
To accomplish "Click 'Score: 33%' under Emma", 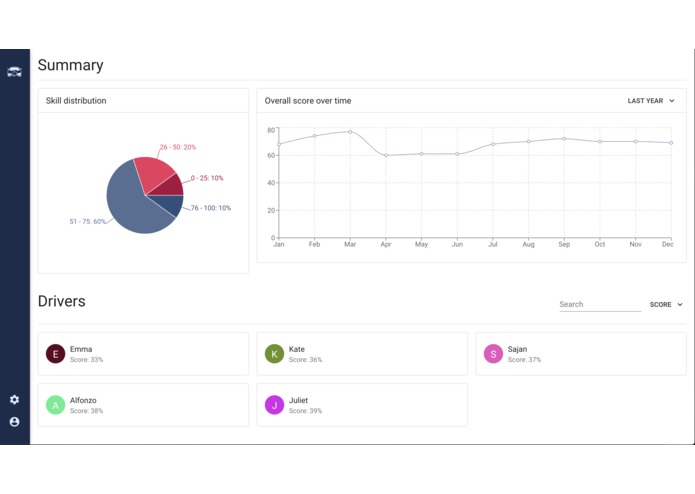I will [86, 360].
